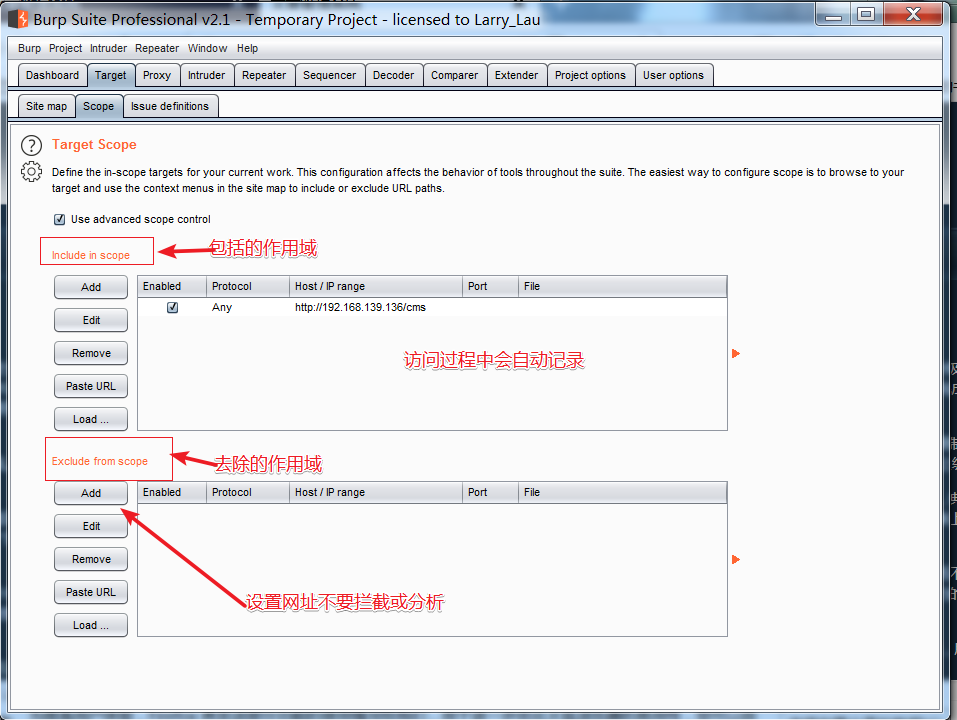Click Edit under Exclude from scope
This screenshot has height=720, width=957.
coord(91,526)
